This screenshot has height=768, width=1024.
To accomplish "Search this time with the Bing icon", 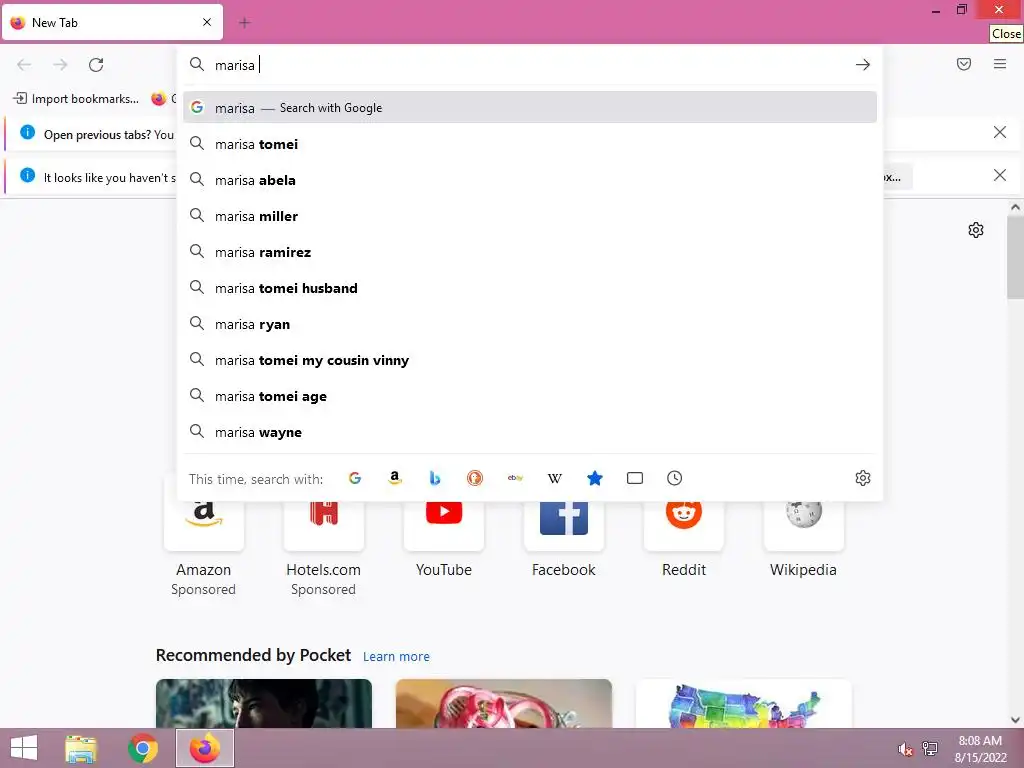I will click(435, 478).
